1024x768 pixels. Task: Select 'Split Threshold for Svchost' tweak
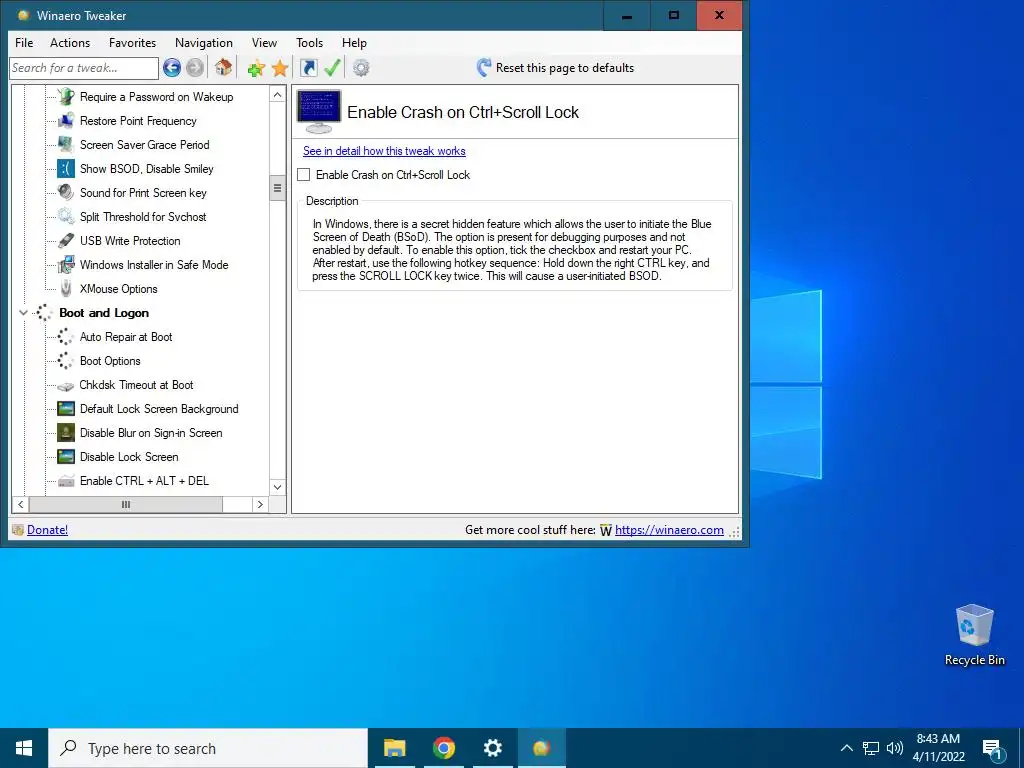tap(143, 217)
